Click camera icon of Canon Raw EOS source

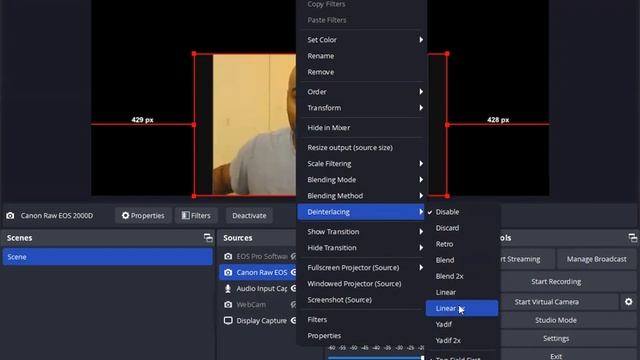[228, 272]
